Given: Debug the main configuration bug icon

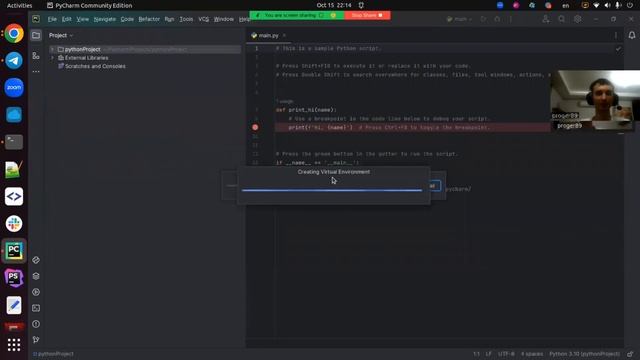Looking at the screenshot, I should point(497,19).
